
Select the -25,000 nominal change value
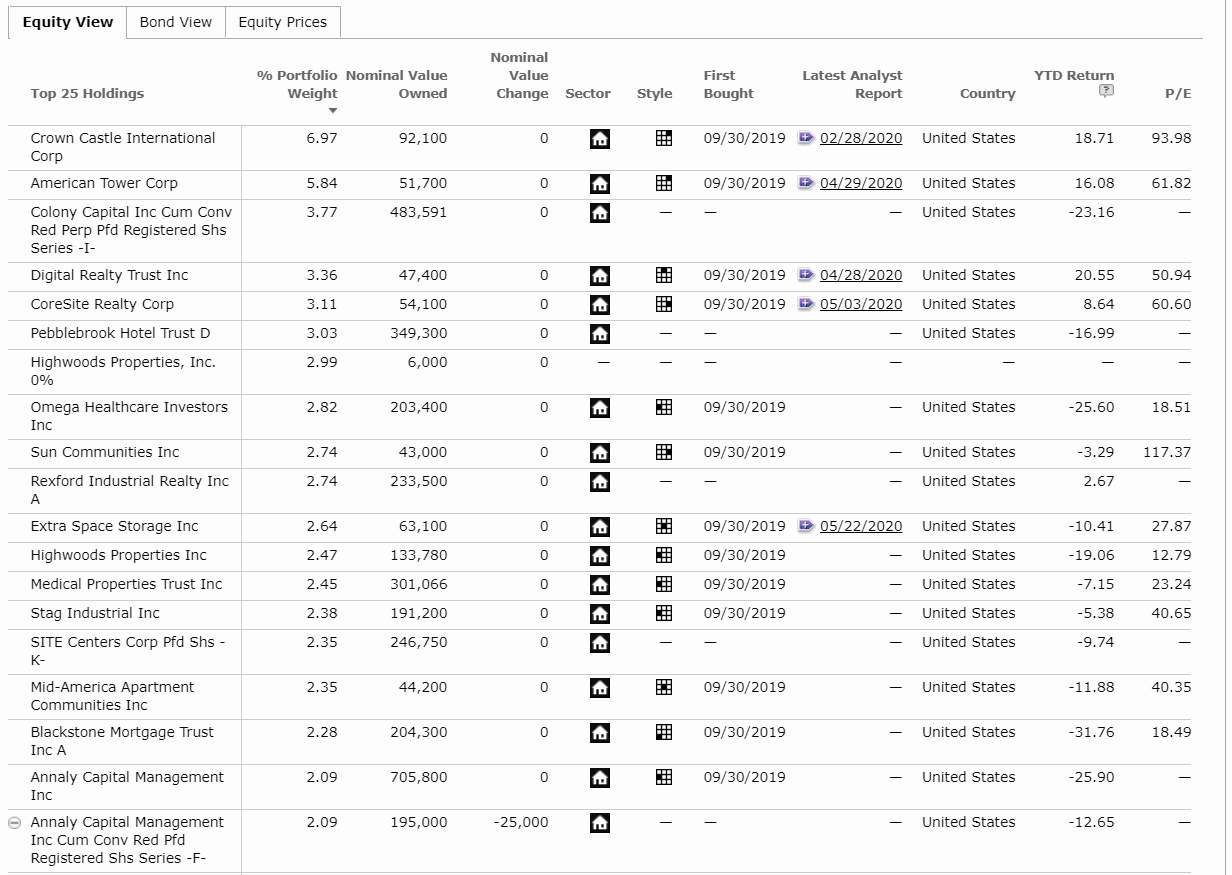pos(521,822)
